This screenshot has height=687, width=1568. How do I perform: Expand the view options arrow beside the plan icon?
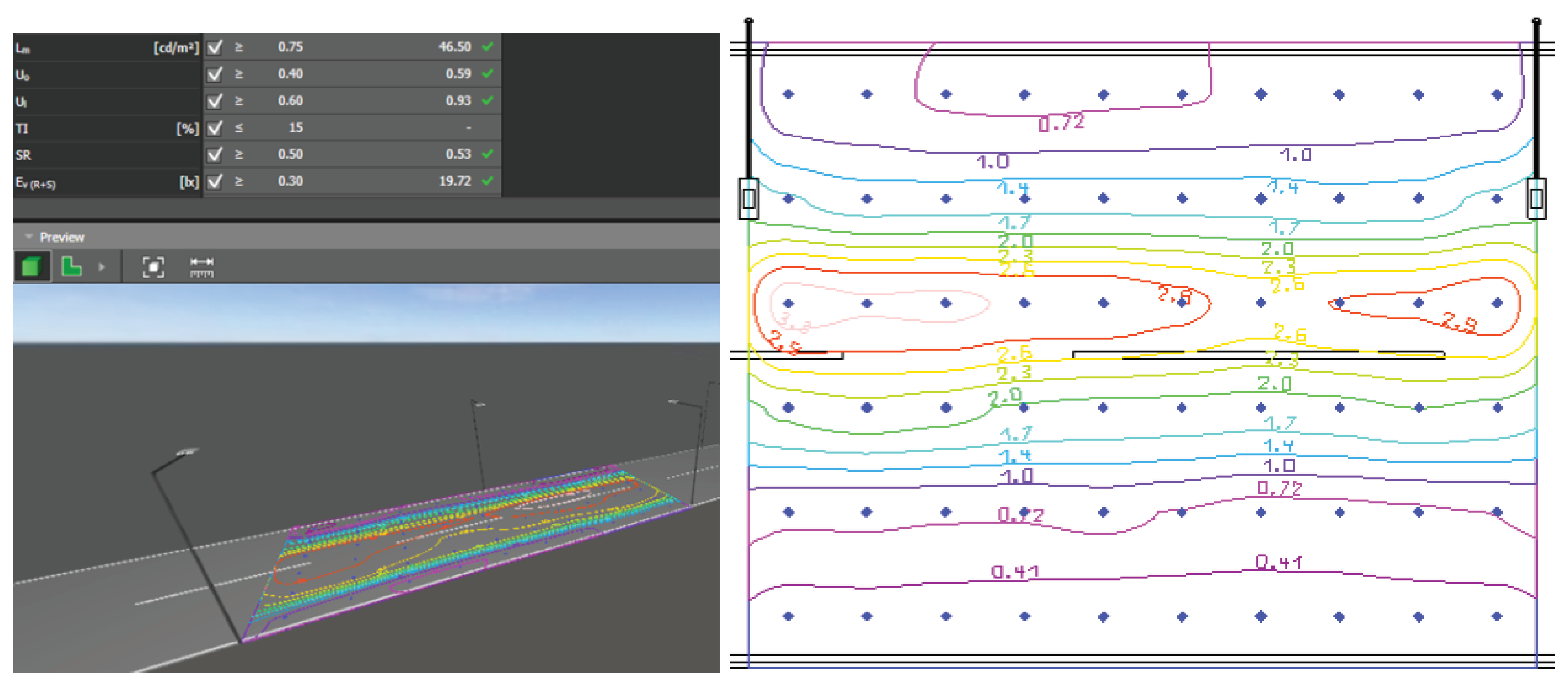pos(102,267)
